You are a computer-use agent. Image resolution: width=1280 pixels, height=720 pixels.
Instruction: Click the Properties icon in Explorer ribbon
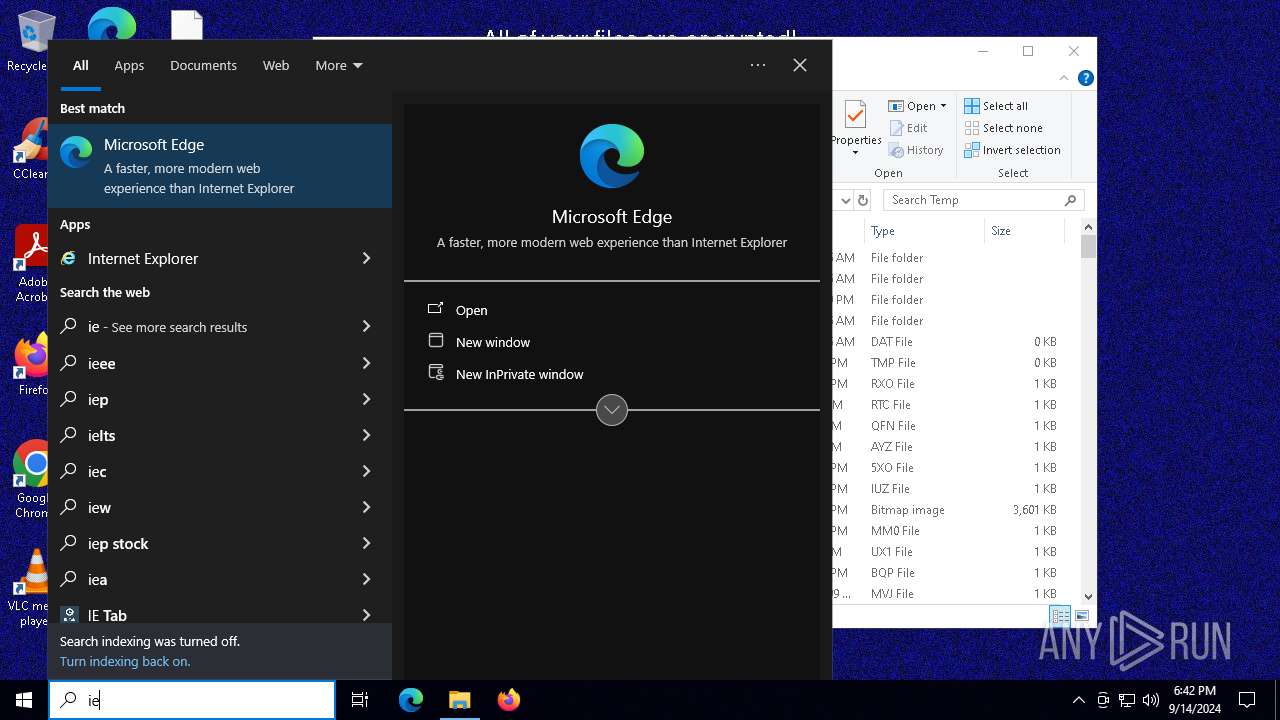(855, 116)
